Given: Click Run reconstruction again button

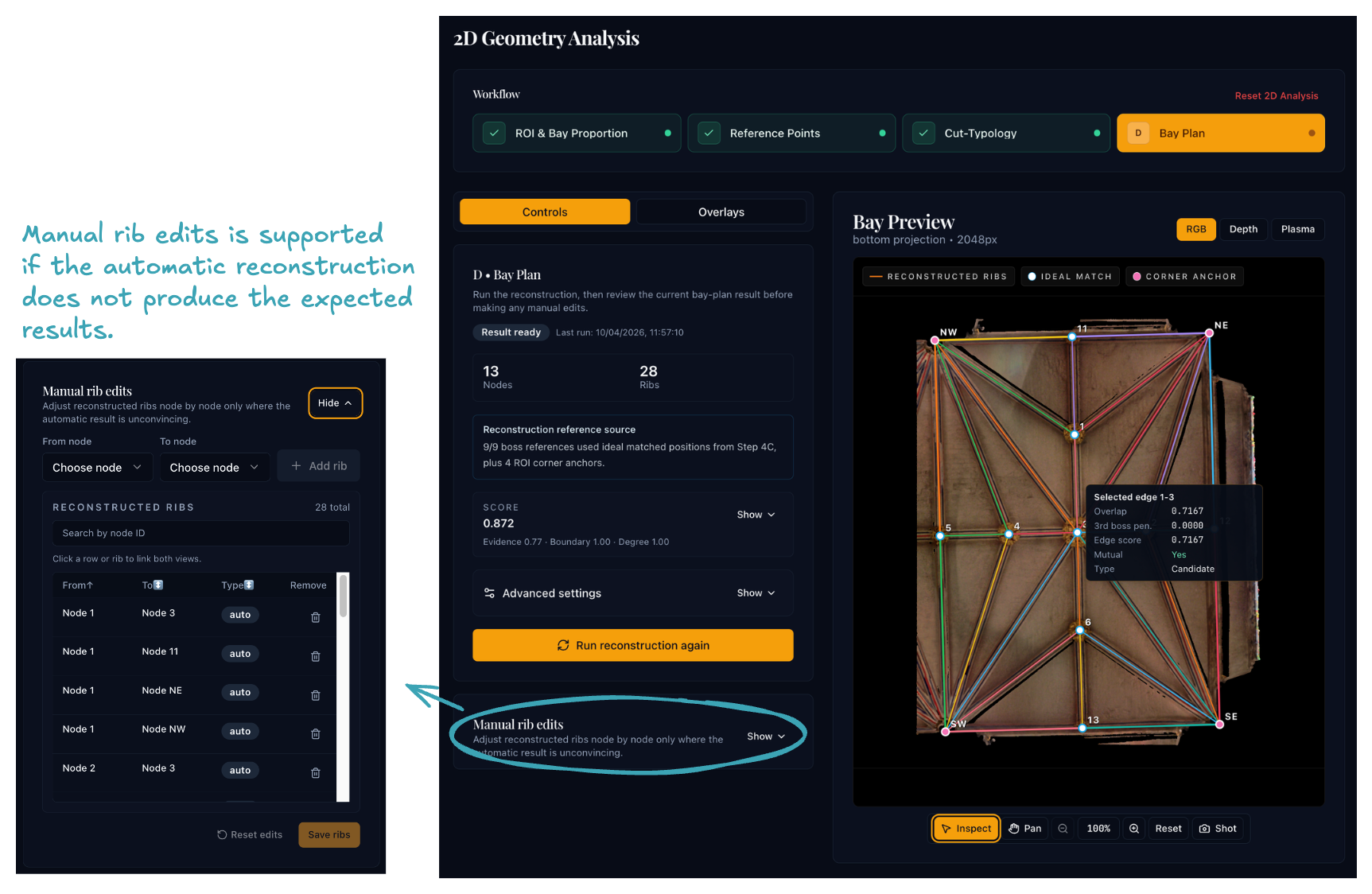Looking at the screenshot, I should click(x=633, y=645).
